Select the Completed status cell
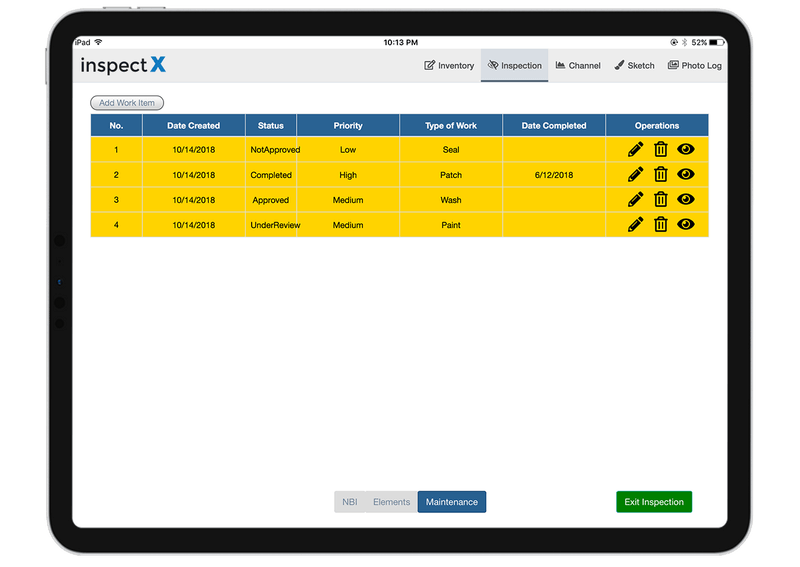Image resolution: width=800 pixels, height=567 pixels. (x=271, y=175)
